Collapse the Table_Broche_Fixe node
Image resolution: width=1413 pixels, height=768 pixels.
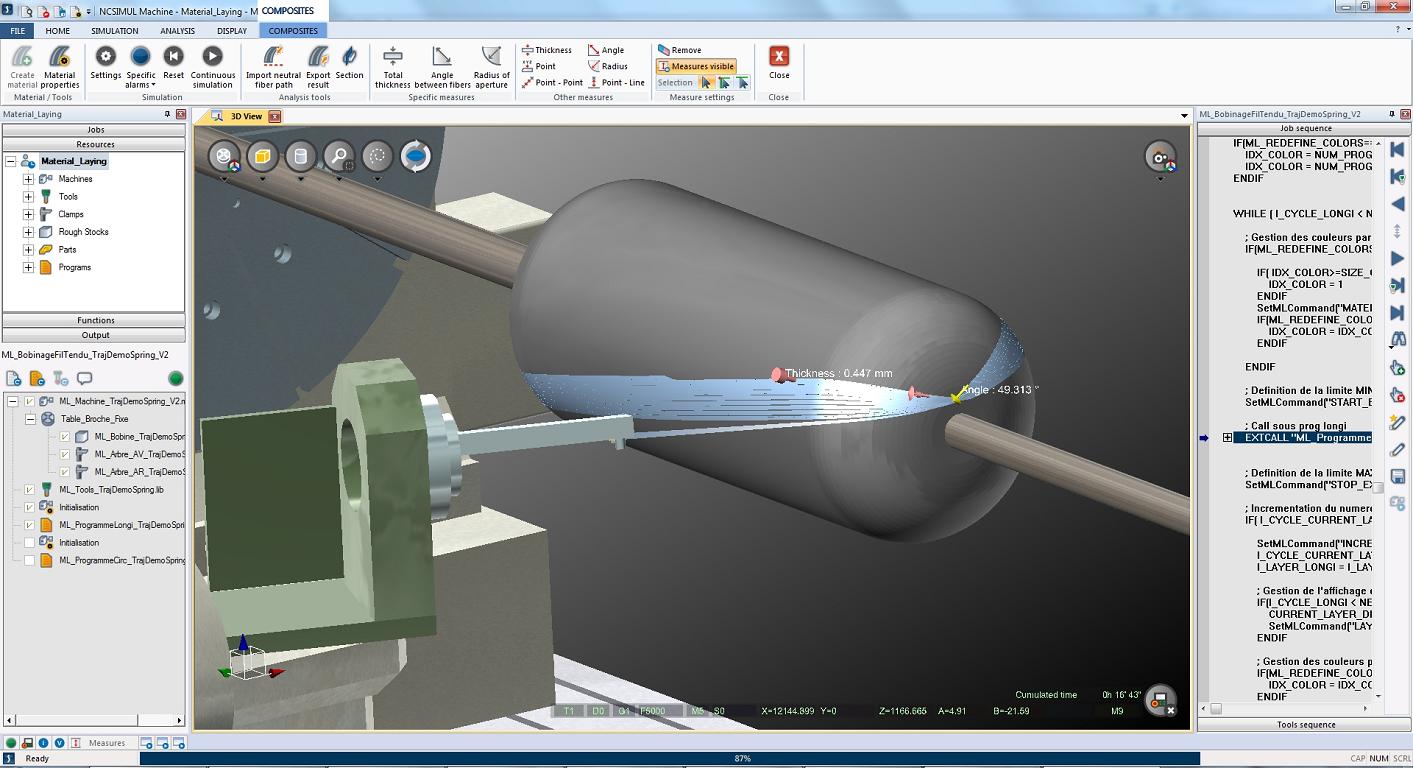(x=30, y=419)
